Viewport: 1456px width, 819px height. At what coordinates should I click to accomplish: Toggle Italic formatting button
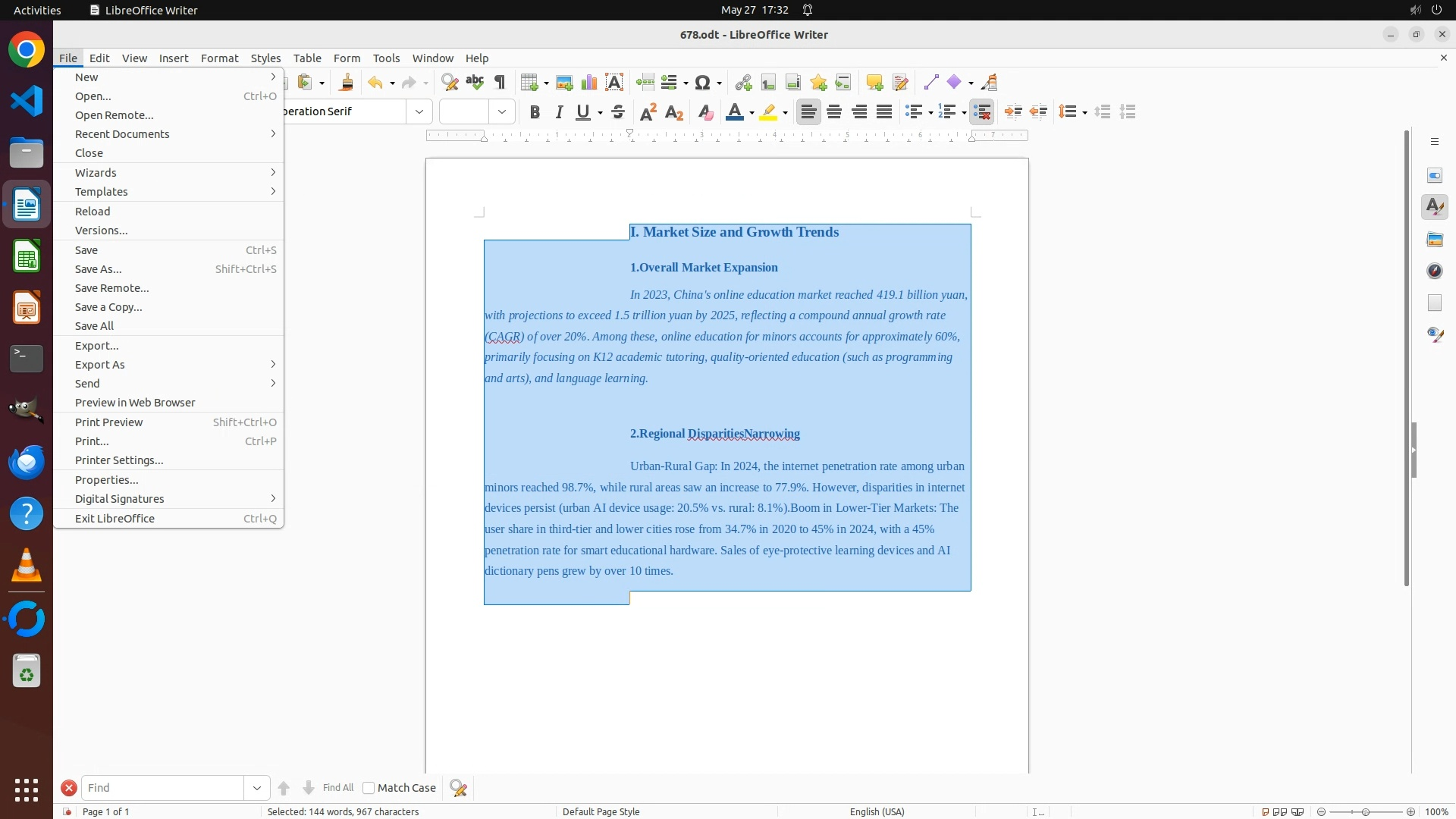[560, 112]
